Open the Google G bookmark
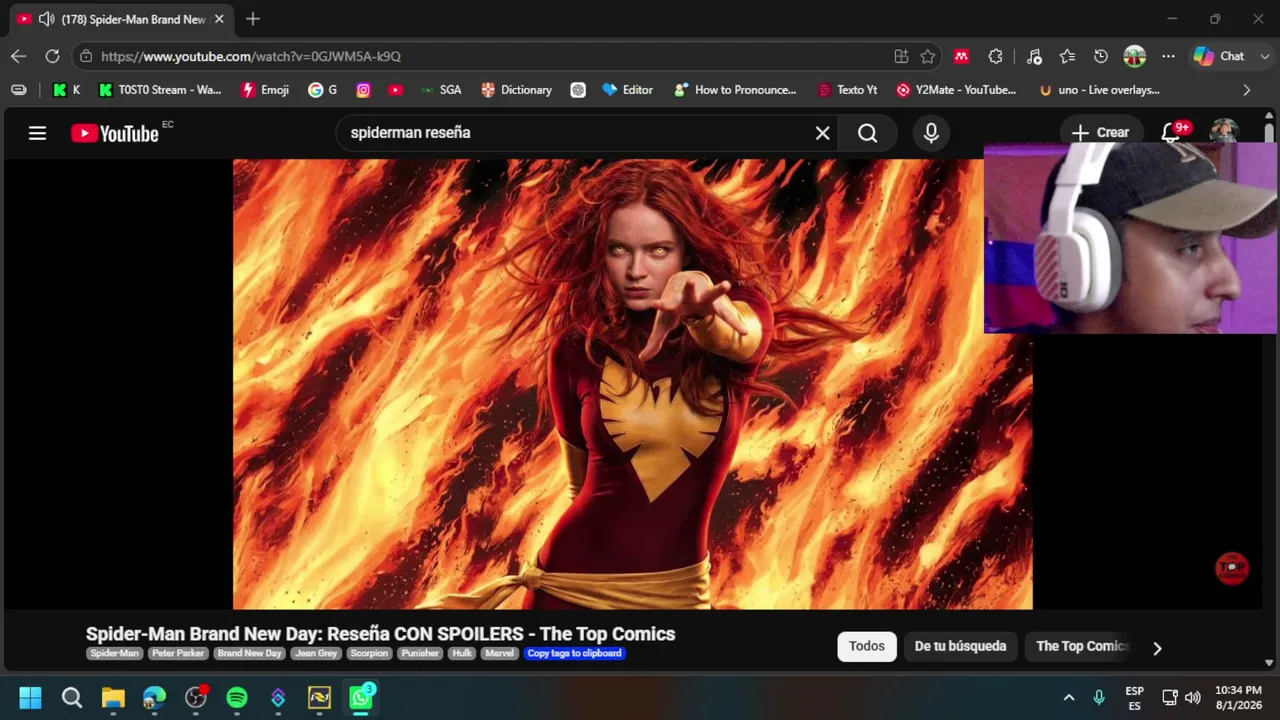Image resolution: width=1280 pixels, height=720 pixels. click(x=322, y=90)
